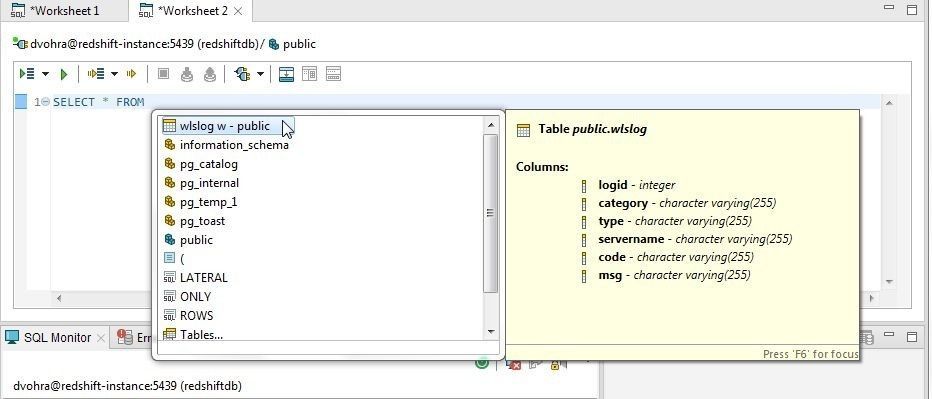Click the type - character varying(255) entry

pyautogui.click(x=675, y=221)
